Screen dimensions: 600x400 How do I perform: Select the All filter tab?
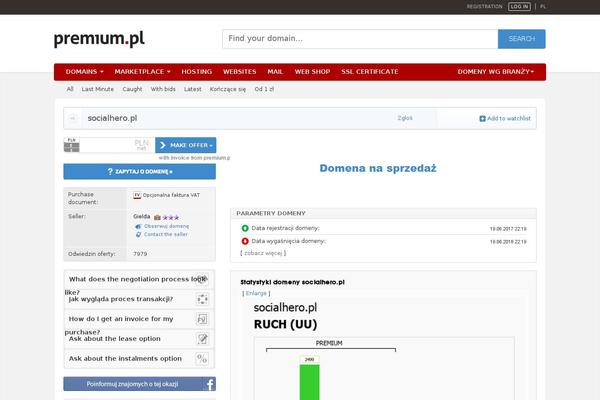coord(70,89)
